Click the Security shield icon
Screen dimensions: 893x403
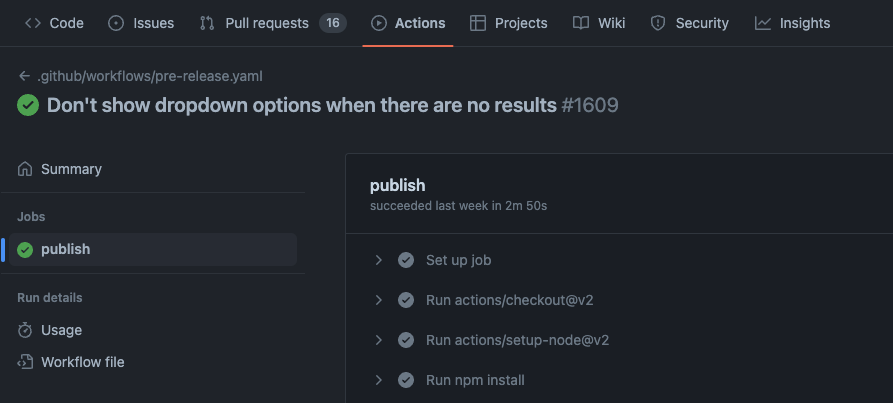(x=658, y=23)
